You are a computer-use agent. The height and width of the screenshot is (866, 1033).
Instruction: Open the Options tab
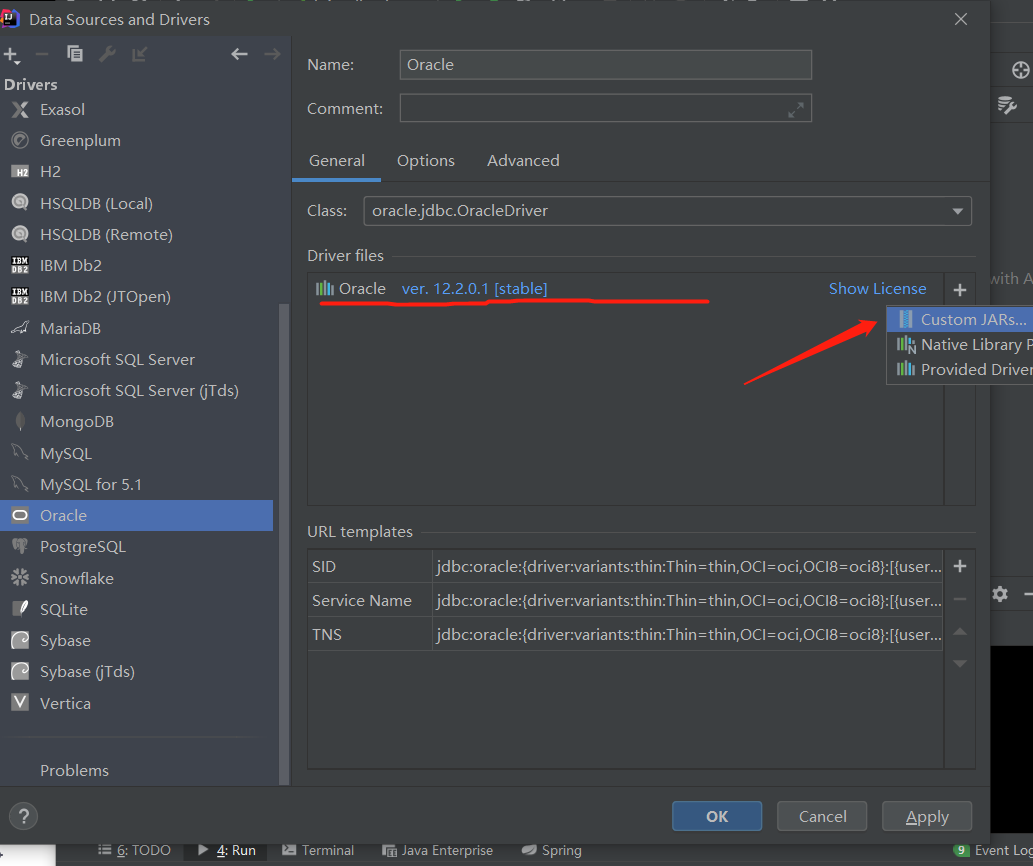pyautogui.click(x=425, y=160)
